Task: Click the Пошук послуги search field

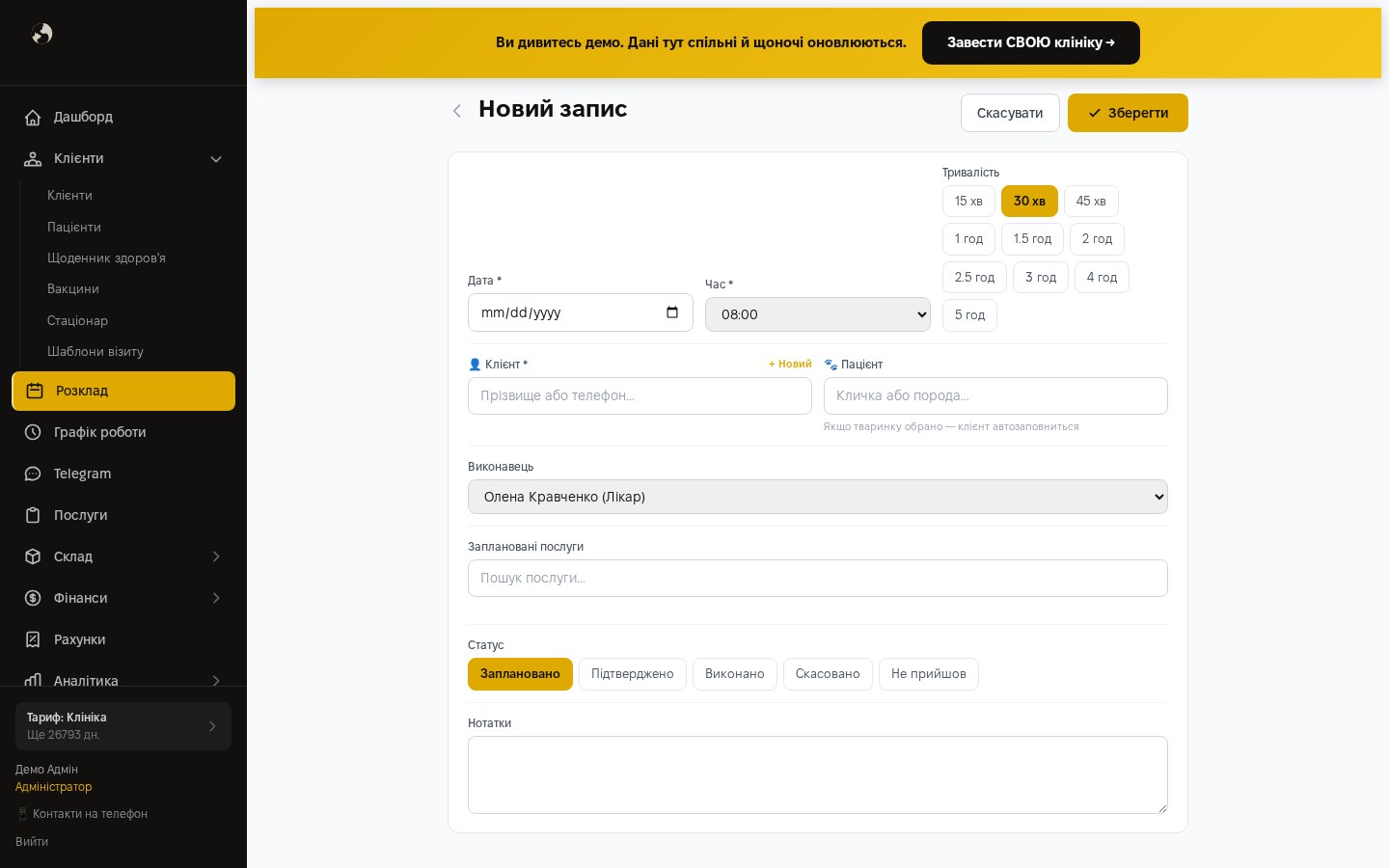Action: click(x=818, y=578)
